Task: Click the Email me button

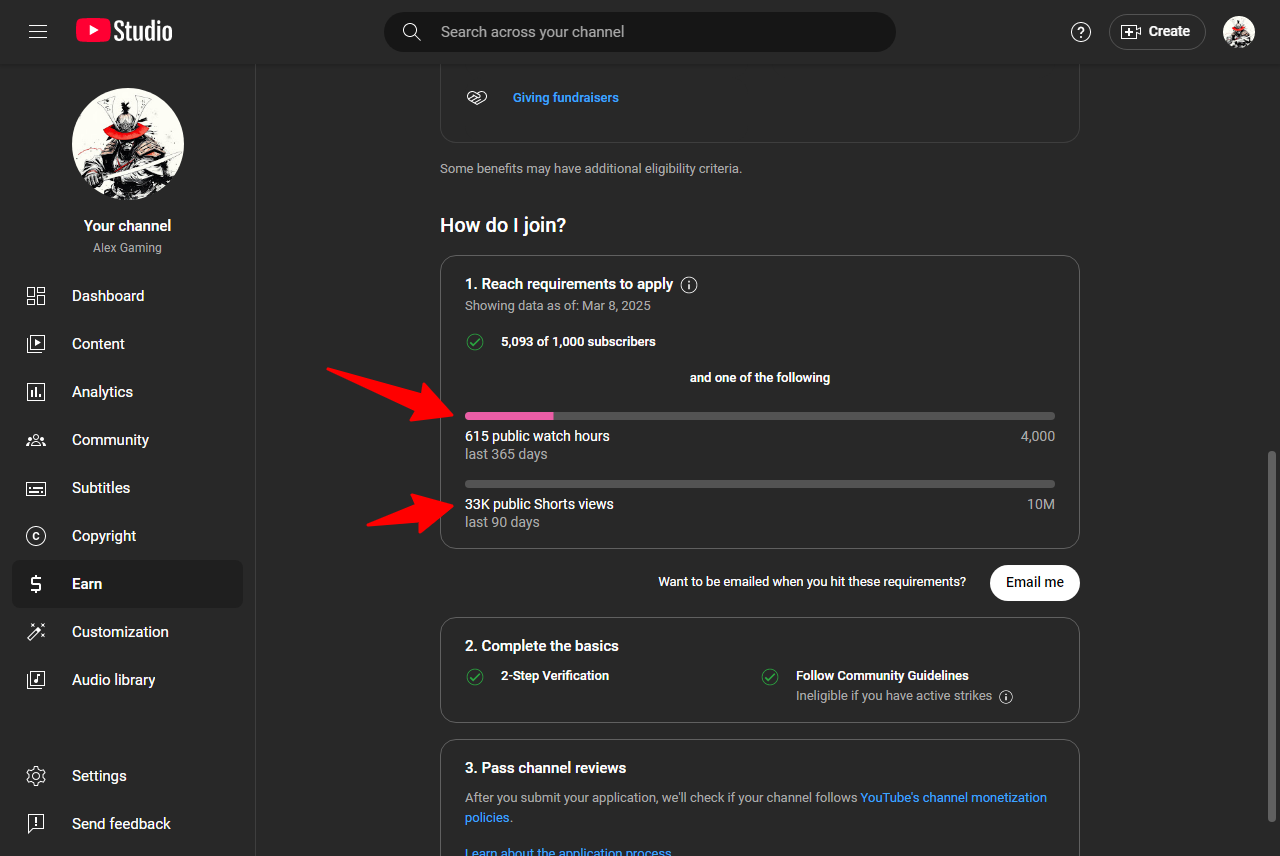Action: point(1035,583)
